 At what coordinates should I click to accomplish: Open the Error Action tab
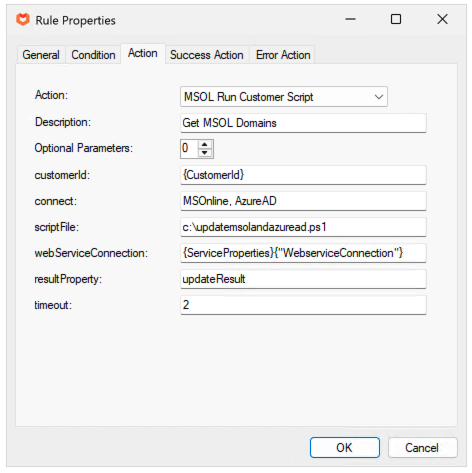click(283, 55)
